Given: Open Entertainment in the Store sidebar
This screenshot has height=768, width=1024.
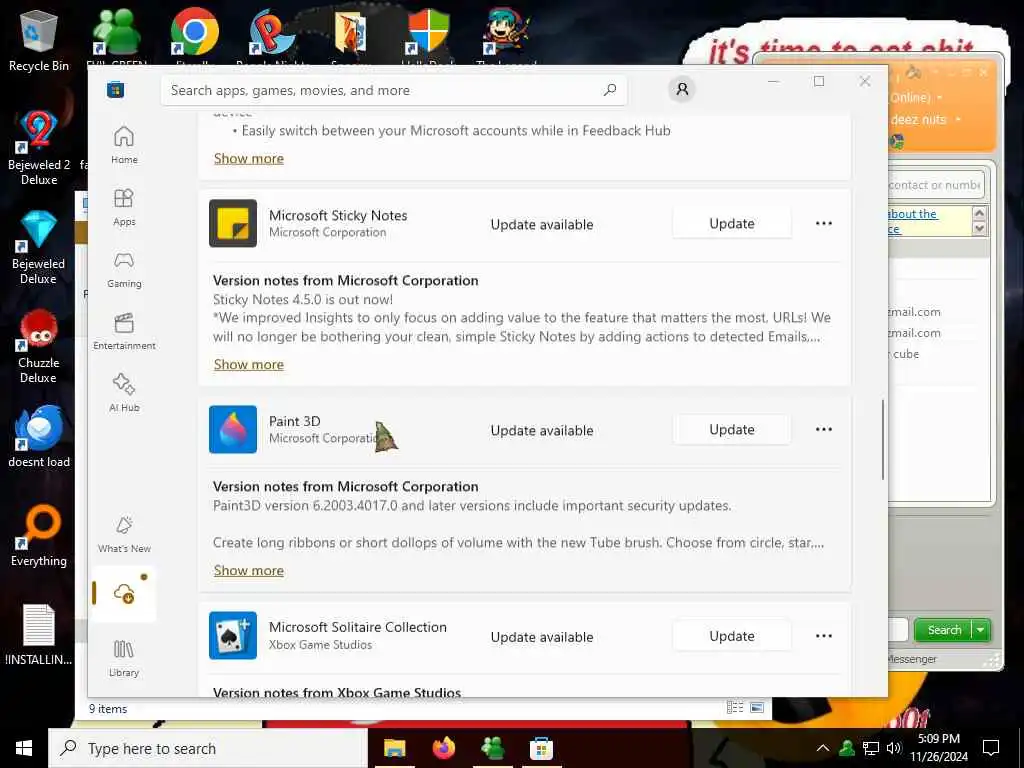Looking at the screenshot, I should (124, 331).
